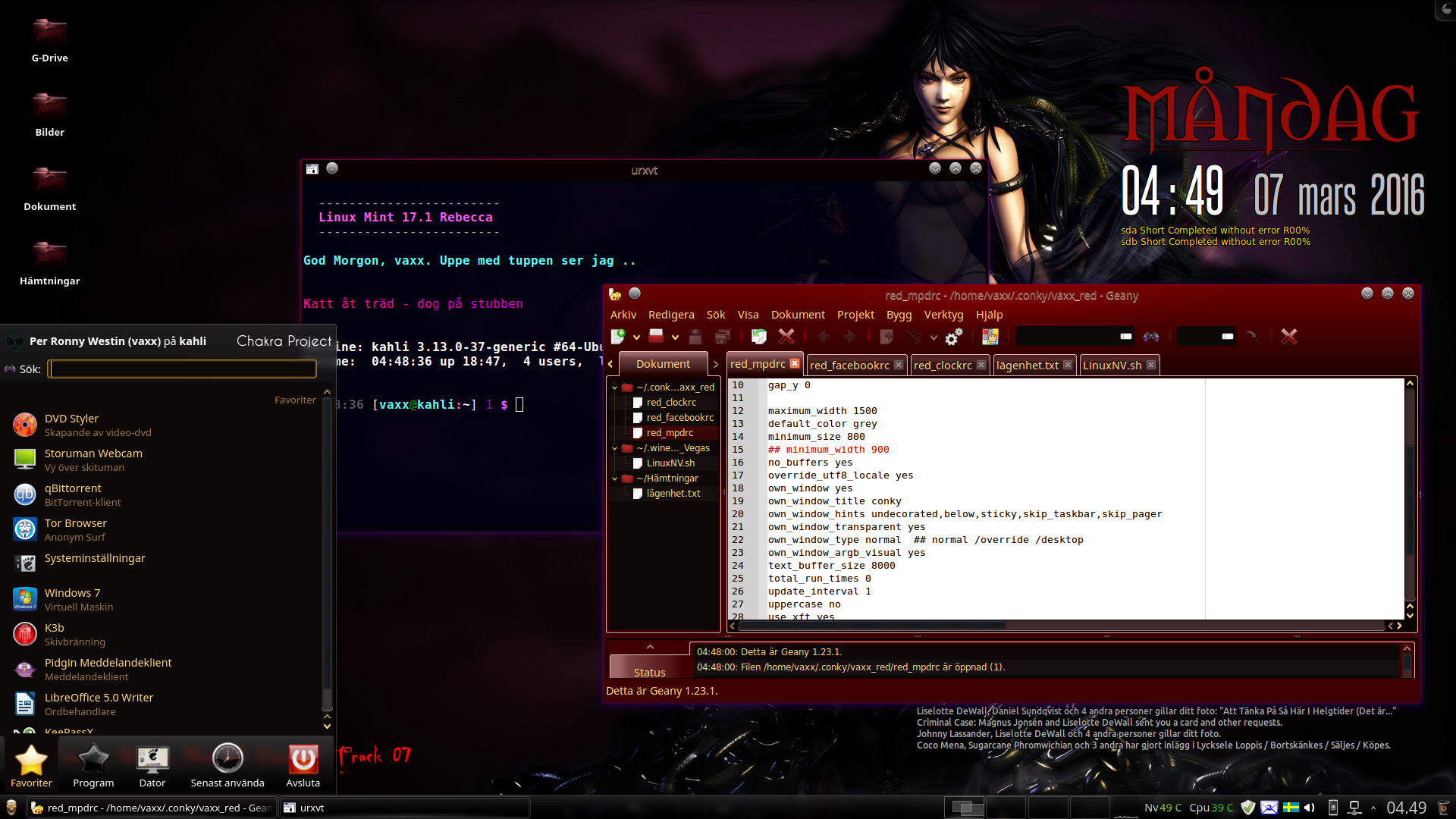Collapse the ~/.wine..._Vegas folder
Viewport: 1456px width, 819px height.
click(615, 448)
